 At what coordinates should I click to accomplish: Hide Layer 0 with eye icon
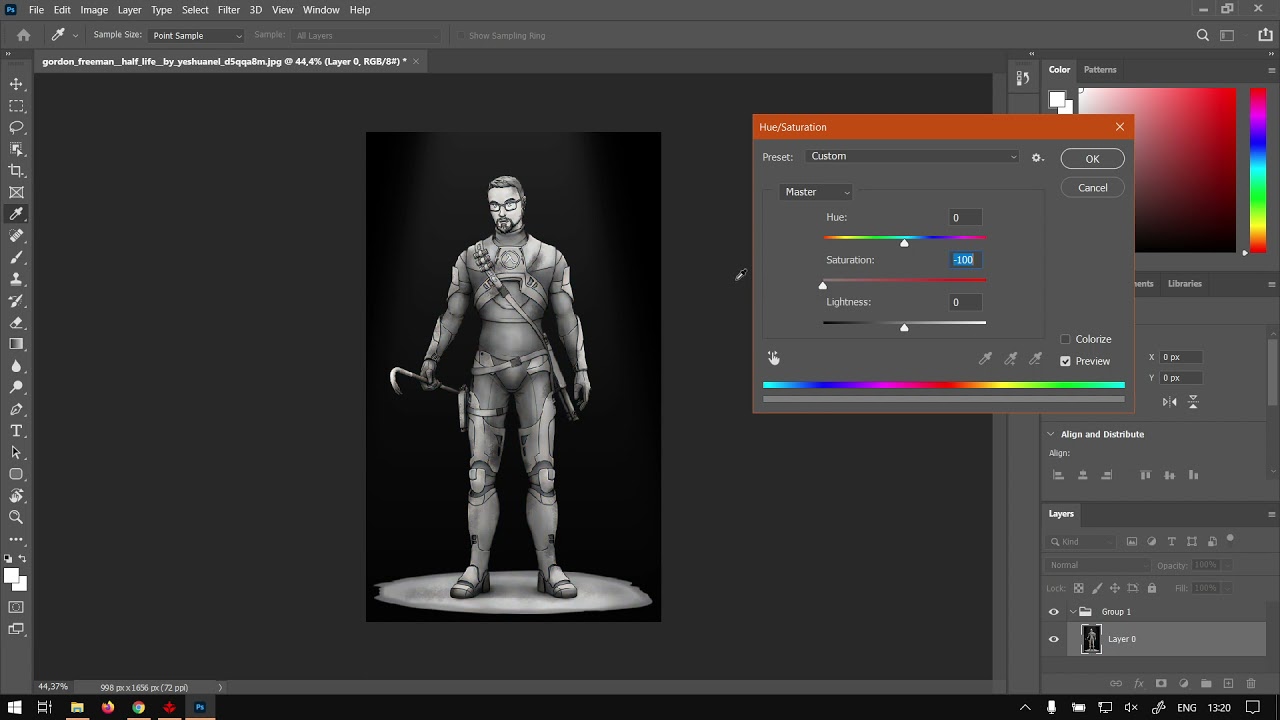1053,639
